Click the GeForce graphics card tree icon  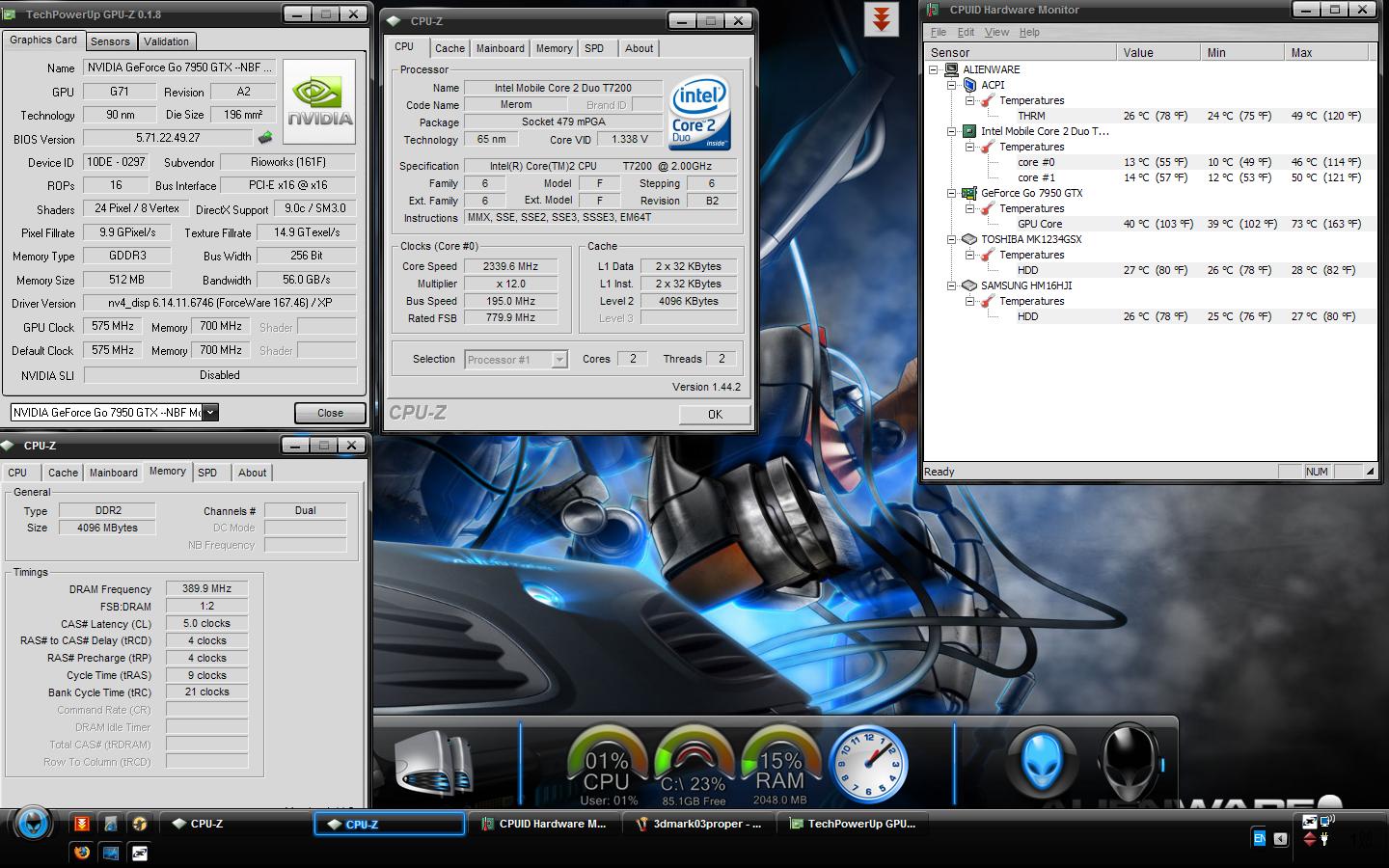[969, 193]
